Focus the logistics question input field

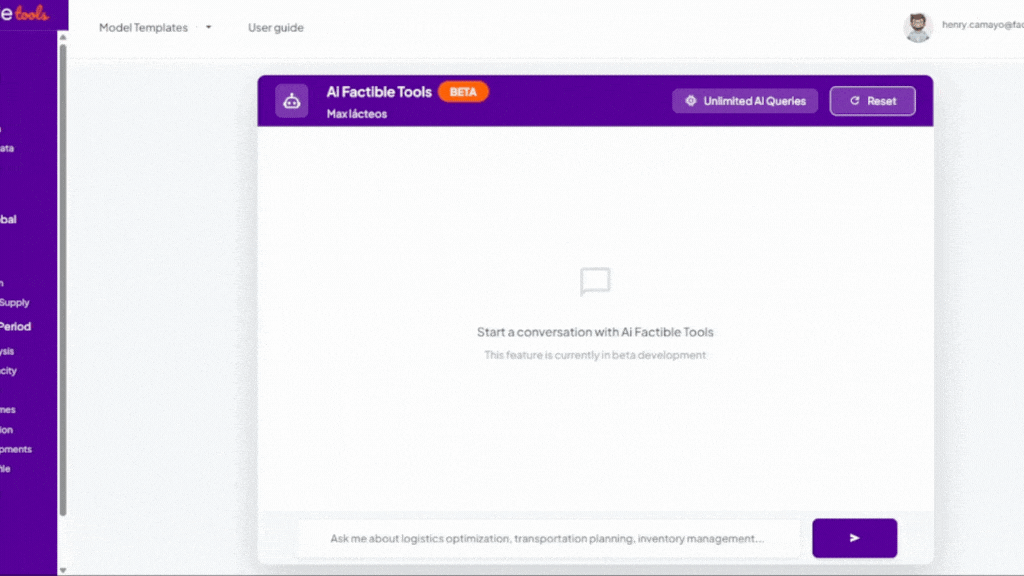[549, 538]
